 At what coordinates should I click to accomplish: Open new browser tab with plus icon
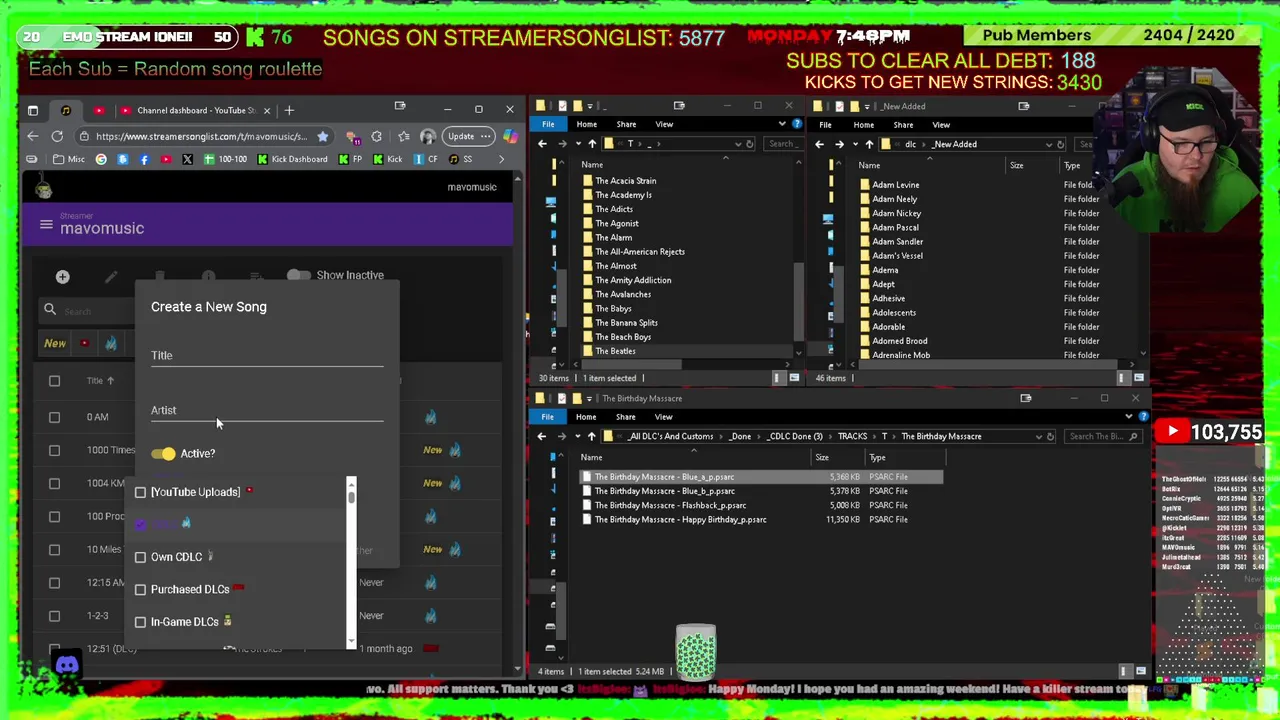click(289, 110)
